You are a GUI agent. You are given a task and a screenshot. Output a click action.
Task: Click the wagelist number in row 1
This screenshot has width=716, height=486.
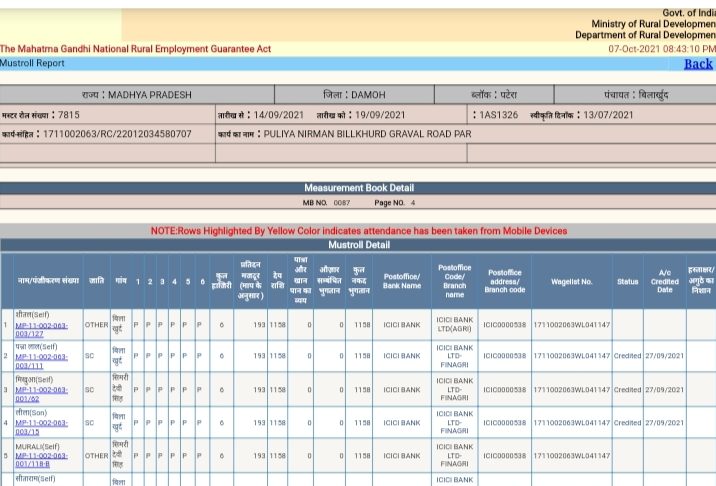point(571,325)
